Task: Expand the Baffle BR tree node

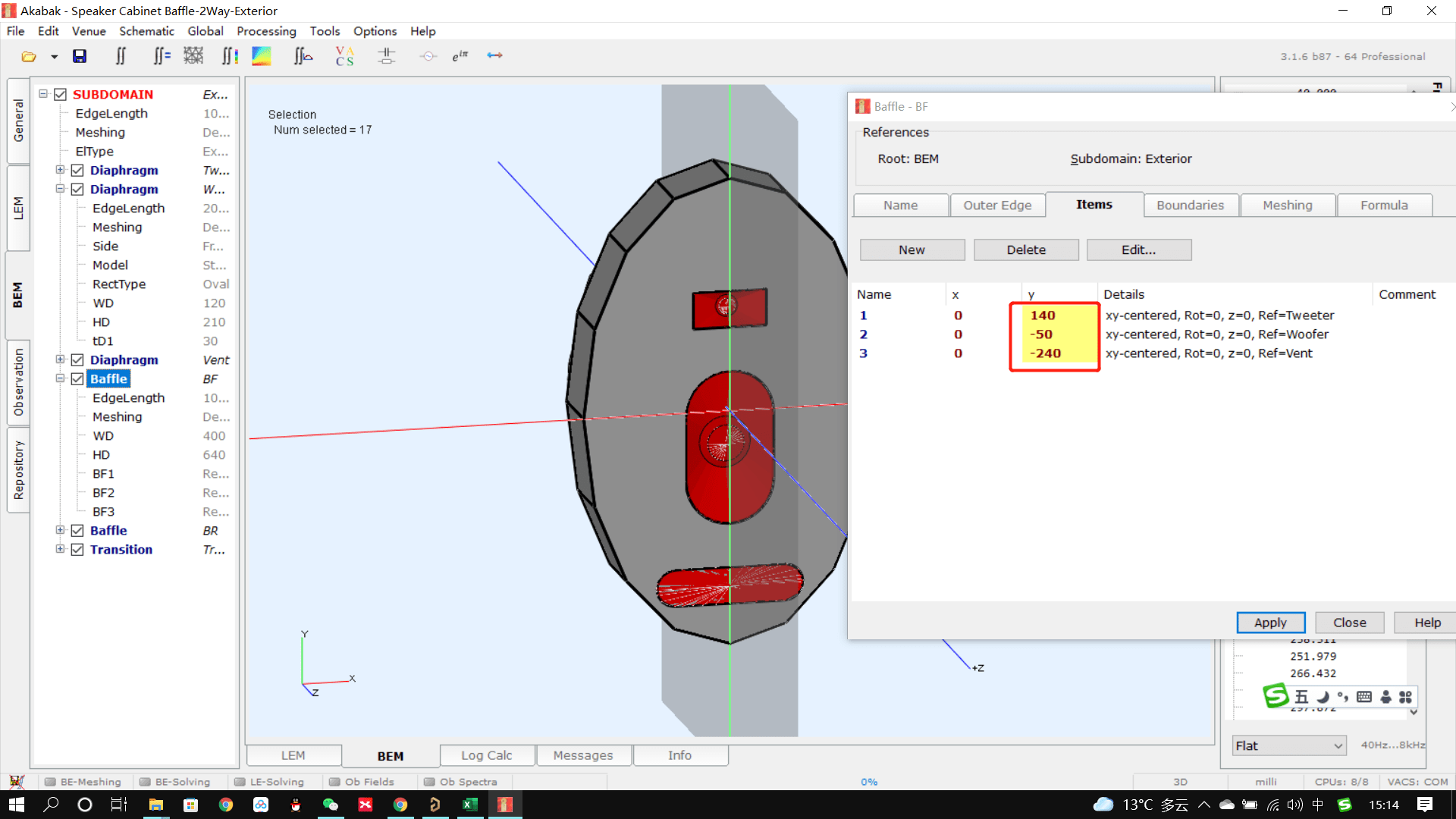Action: coord(60,530)
